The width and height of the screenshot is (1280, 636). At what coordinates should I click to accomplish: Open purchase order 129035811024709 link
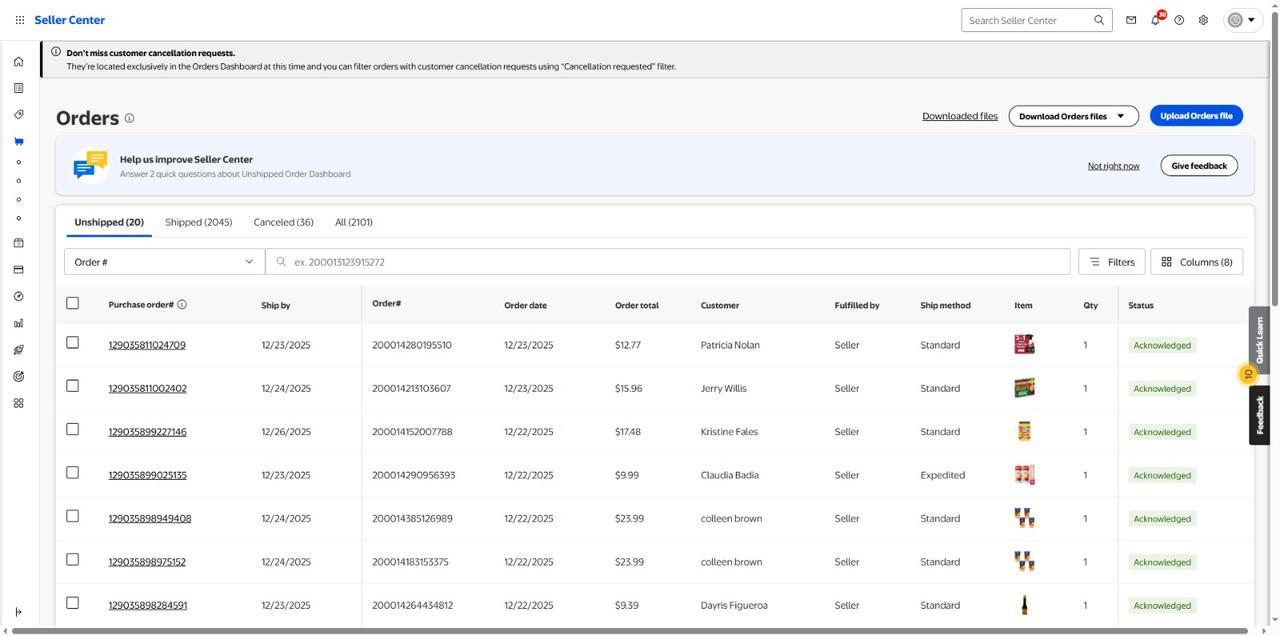pyautogui.click(x=147, y=345)
